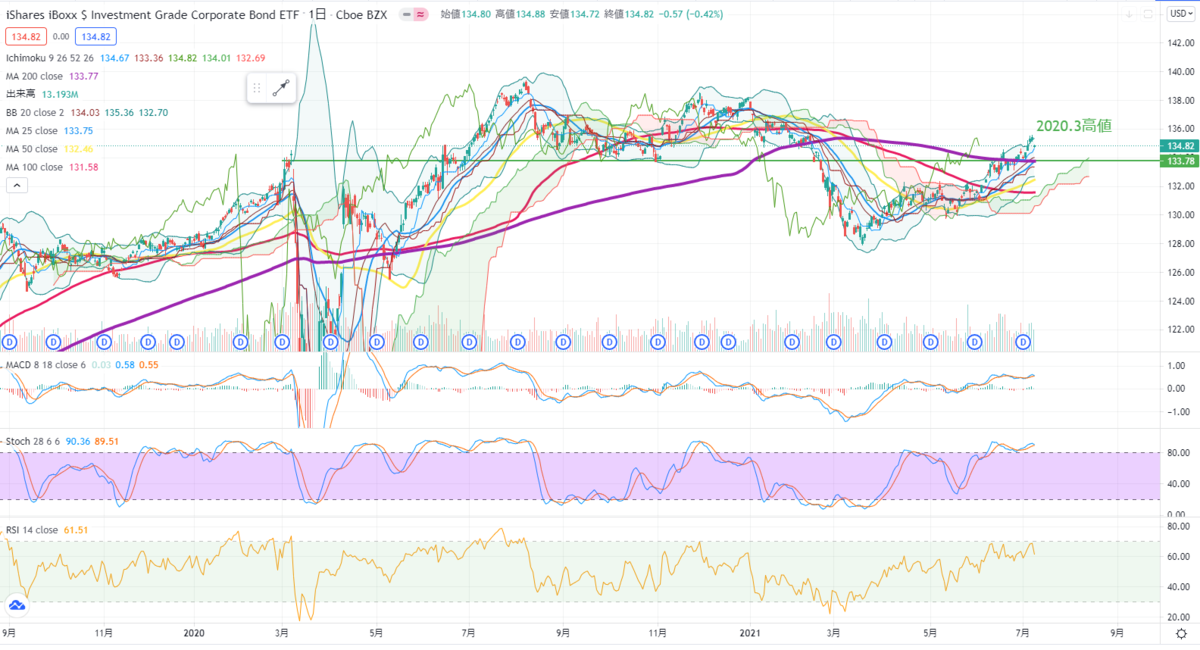Click the Cboe BZX exchange label

point(362,15)
